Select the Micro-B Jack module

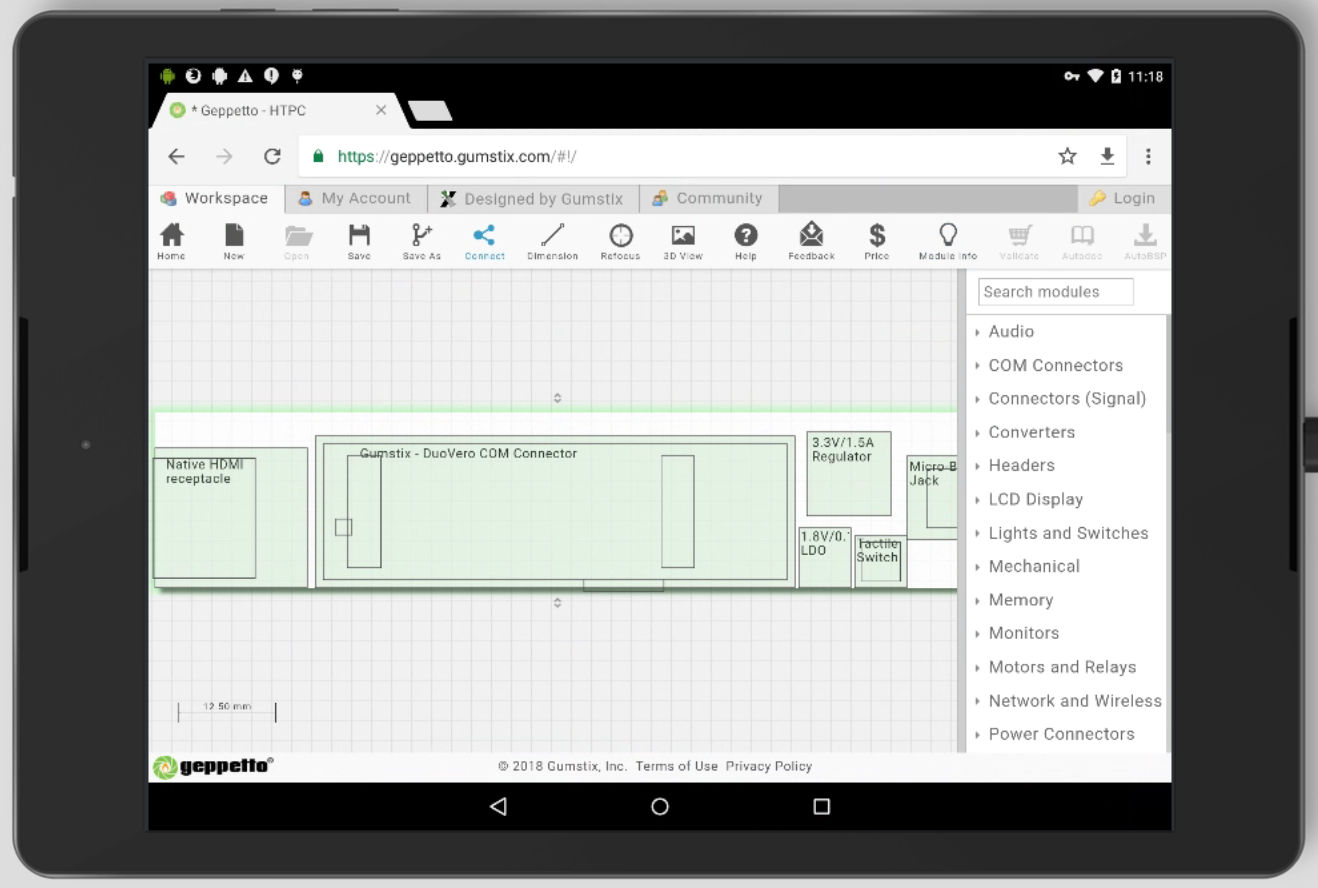click(932, 498)
